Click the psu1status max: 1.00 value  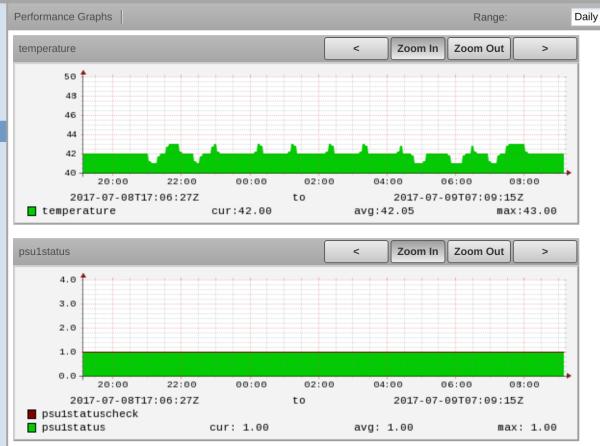[x=527, y=427]
